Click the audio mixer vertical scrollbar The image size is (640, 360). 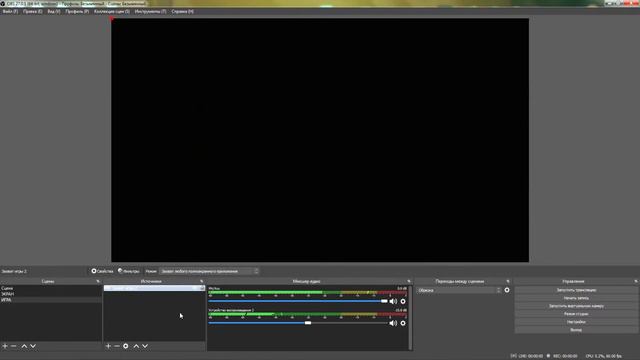tap(410, 317)
